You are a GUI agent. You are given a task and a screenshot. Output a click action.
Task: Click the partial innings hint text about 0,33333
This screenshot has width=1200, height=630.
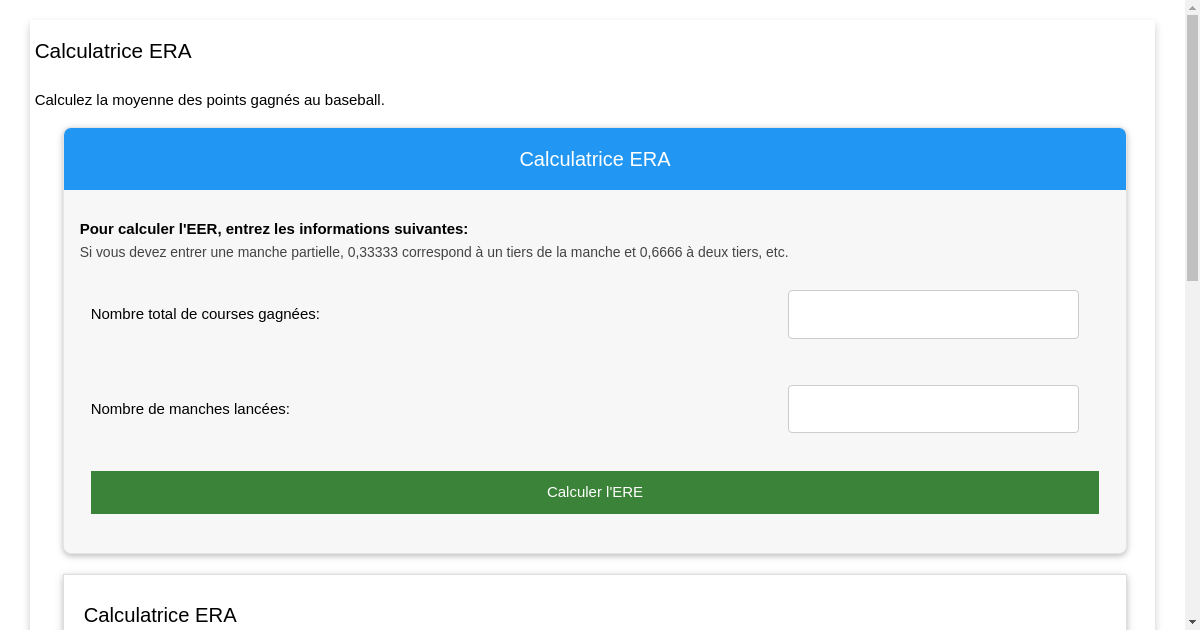434,252
